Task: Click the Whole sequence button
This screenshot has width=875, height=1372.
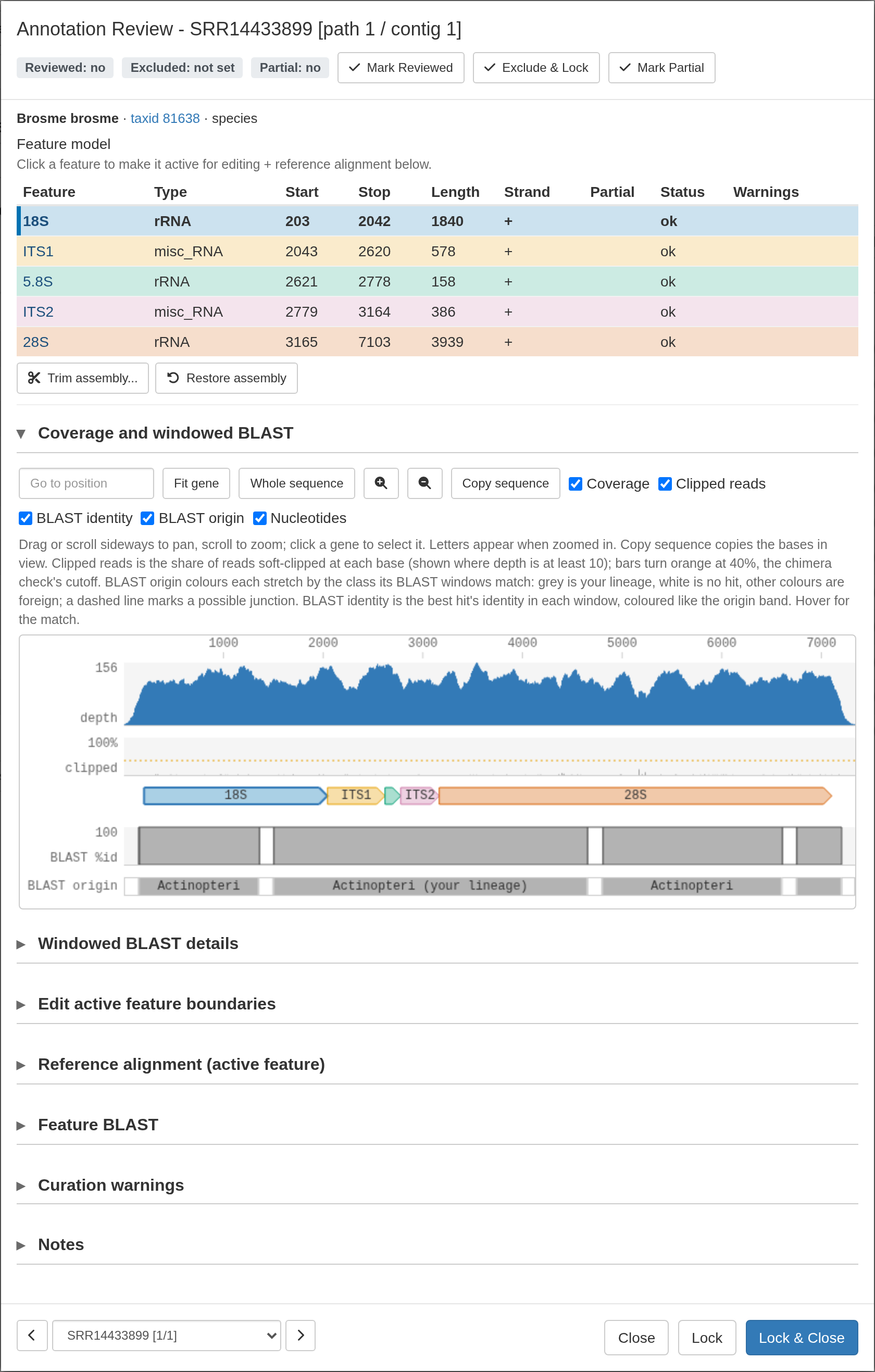Action: (297, 483)
